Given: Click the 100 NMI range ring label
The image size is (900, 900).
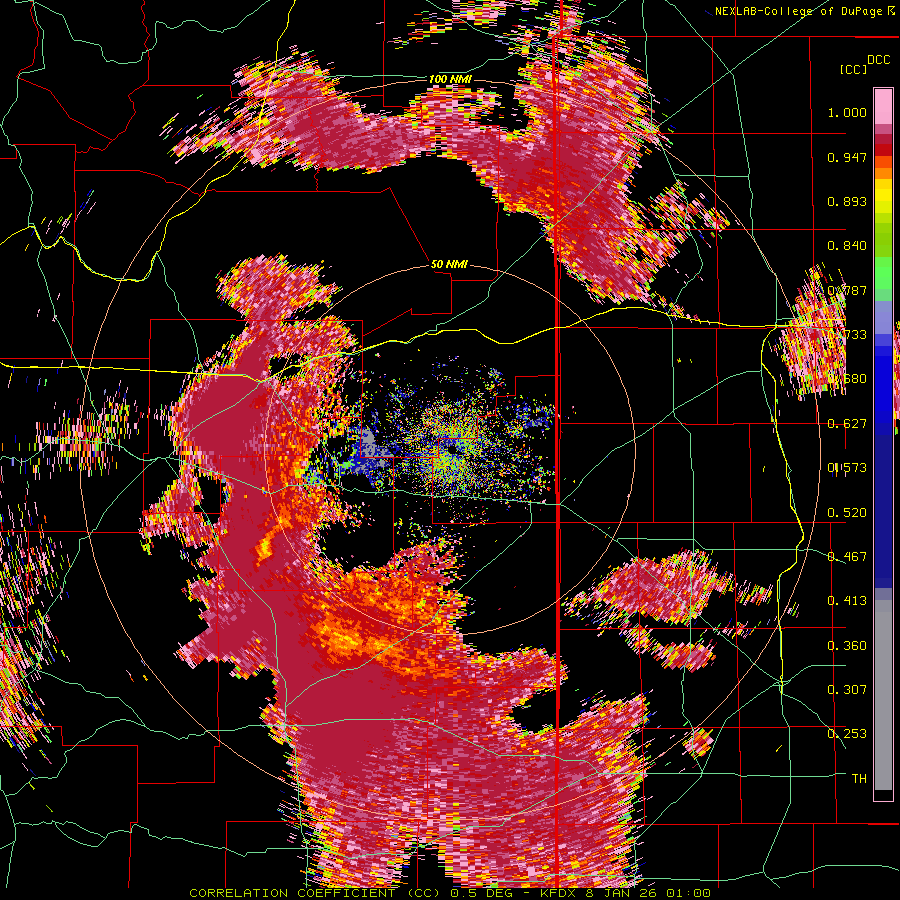Looking at the screenshot, I should pyautogui.click(x=450, y=79).
